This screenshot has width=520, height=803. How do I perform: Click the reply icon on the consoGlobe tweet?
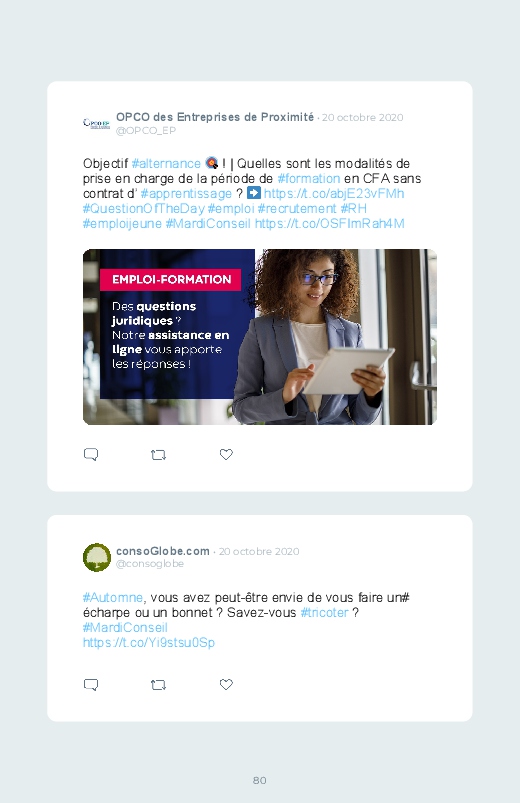[x=91, y=685]
